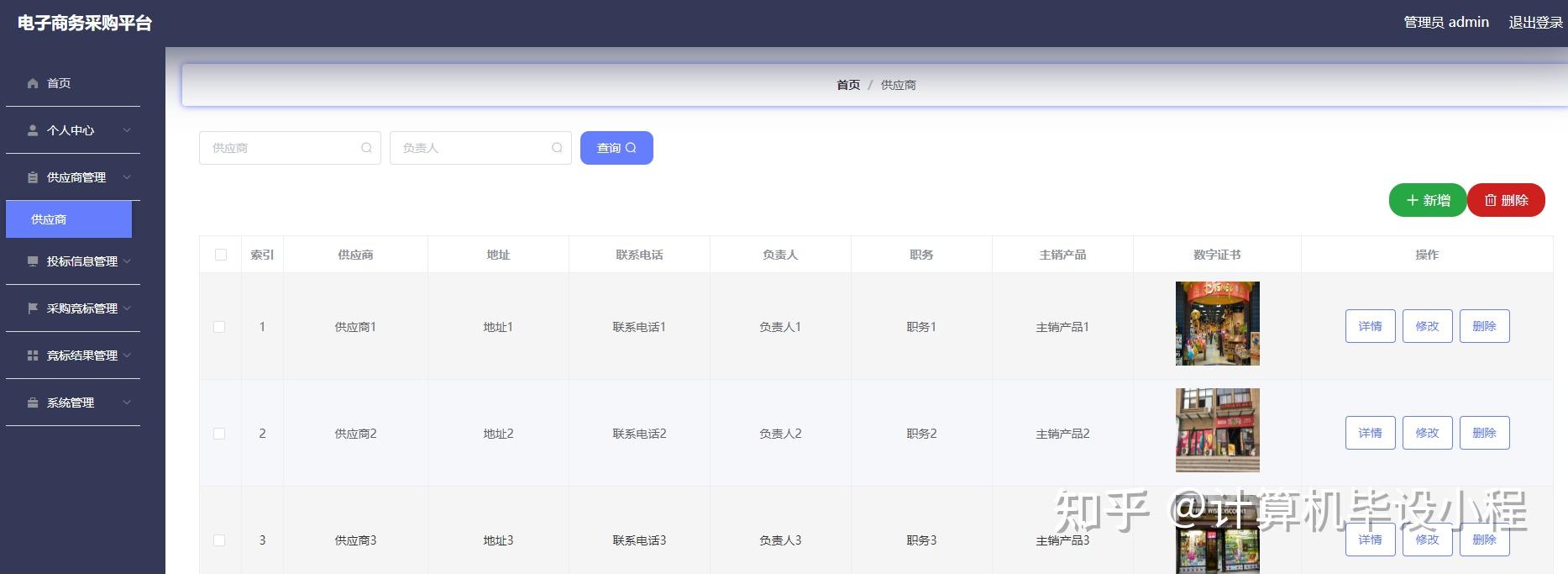The image size is (1568, 574).
Task: Click the 主销产品 column header
Action: 1062,255
